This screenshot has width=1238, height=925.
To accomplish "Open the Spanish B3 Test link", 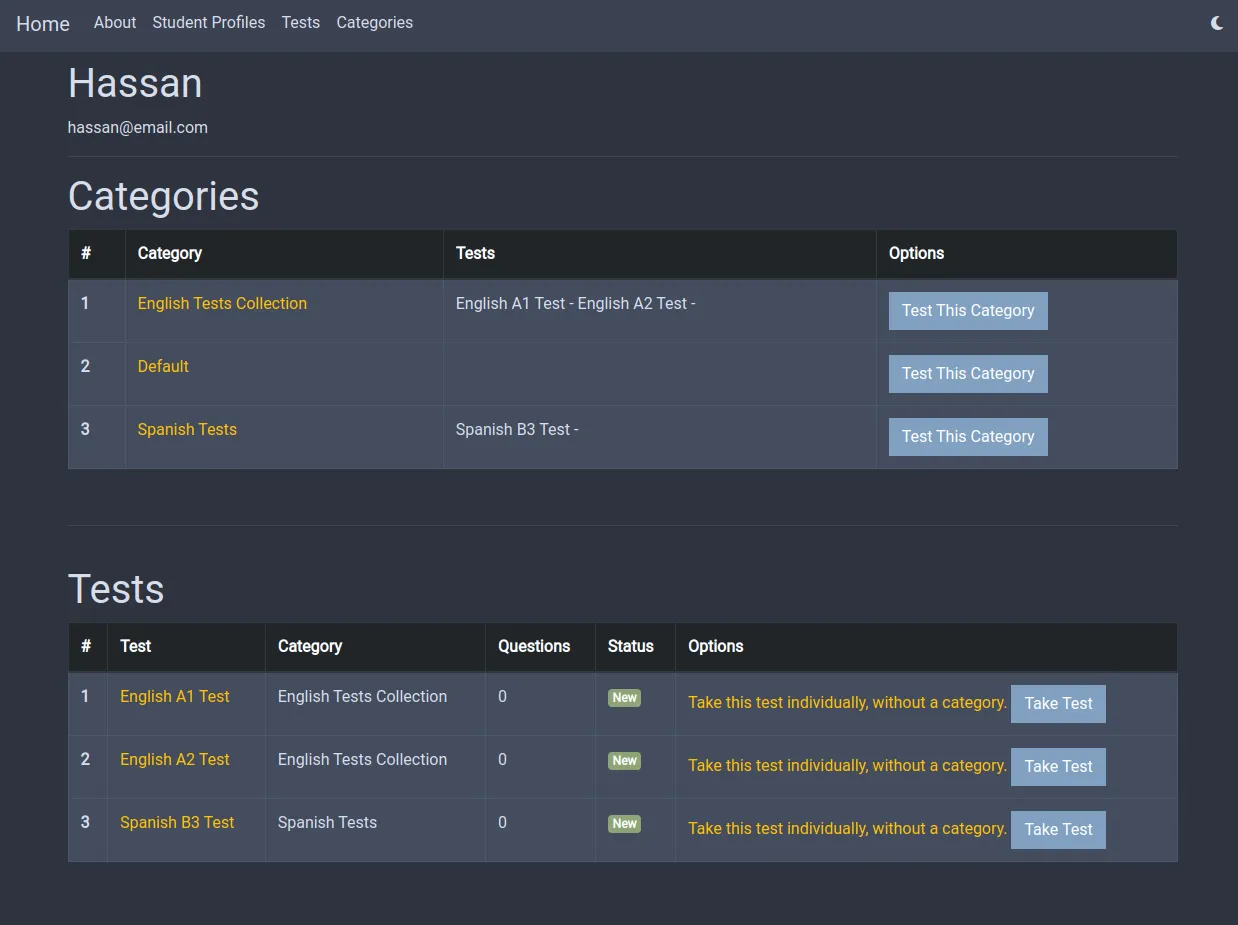I will 177,822.
